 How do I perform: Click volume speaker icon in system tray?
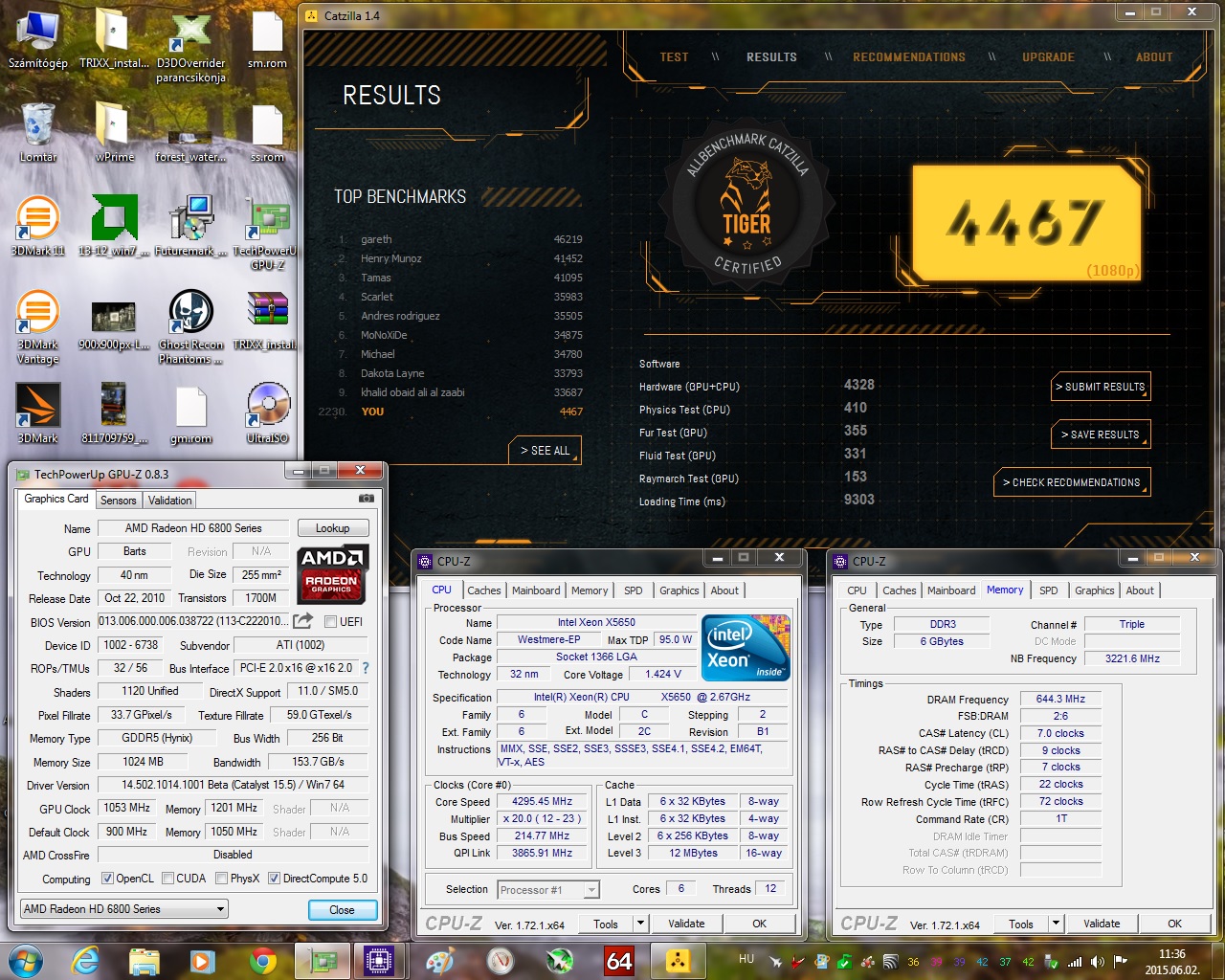tap(1097, 962)
